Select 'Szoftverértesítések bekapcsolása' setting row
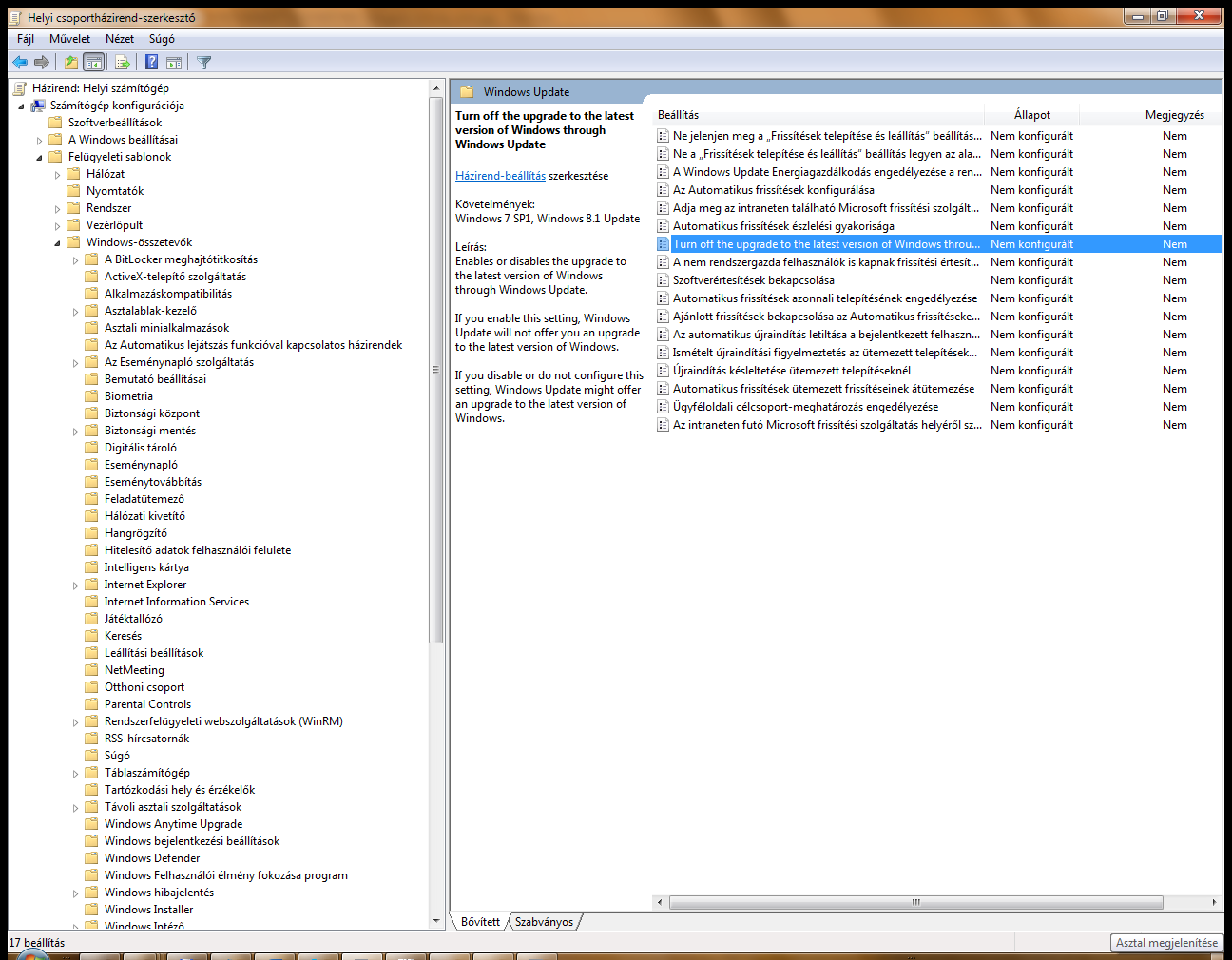Screen dimensions: 1232x960 [938, 280]
